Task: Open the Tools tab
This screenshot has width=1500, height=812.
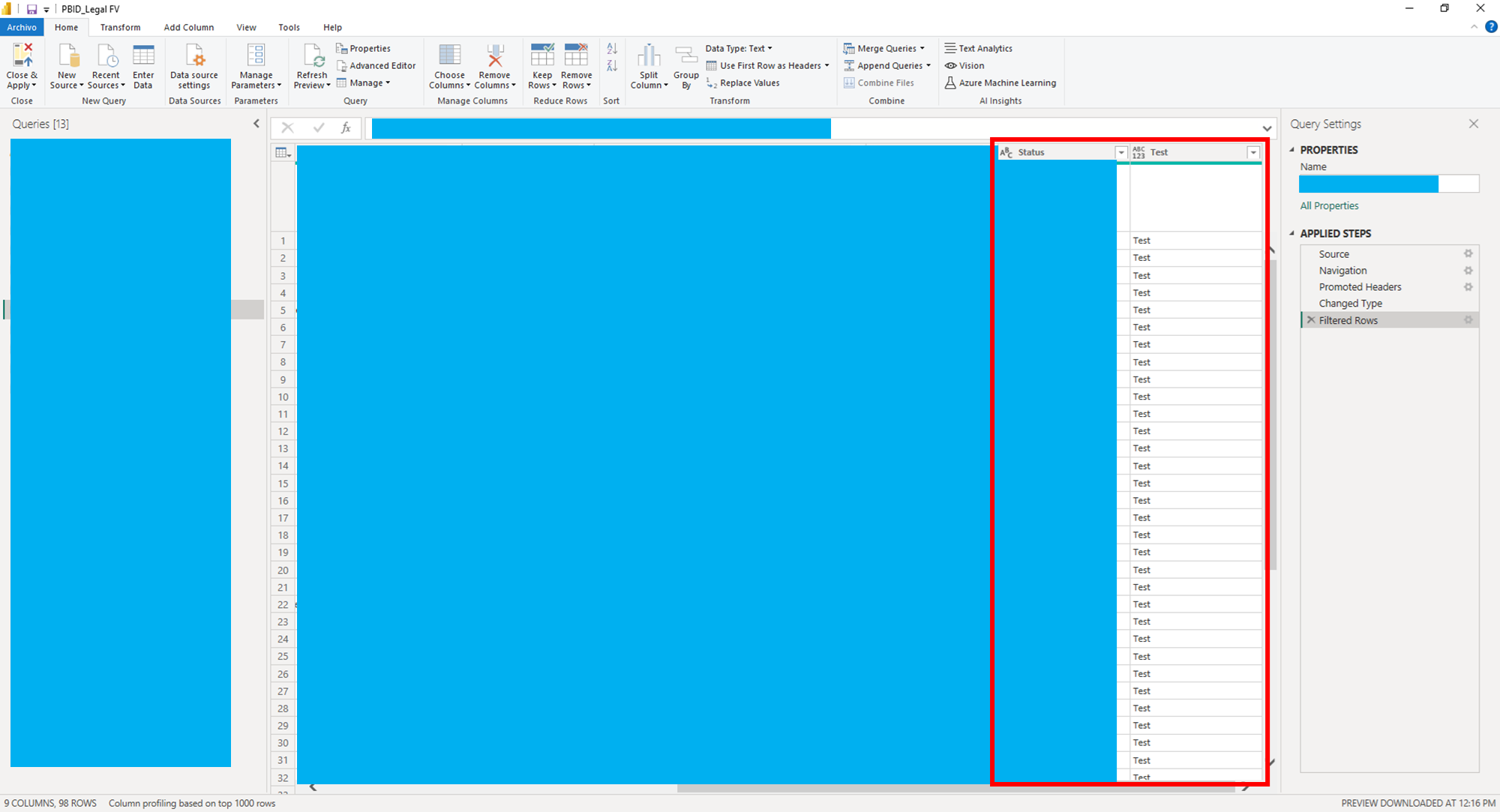Action: (x=289, y=27)
